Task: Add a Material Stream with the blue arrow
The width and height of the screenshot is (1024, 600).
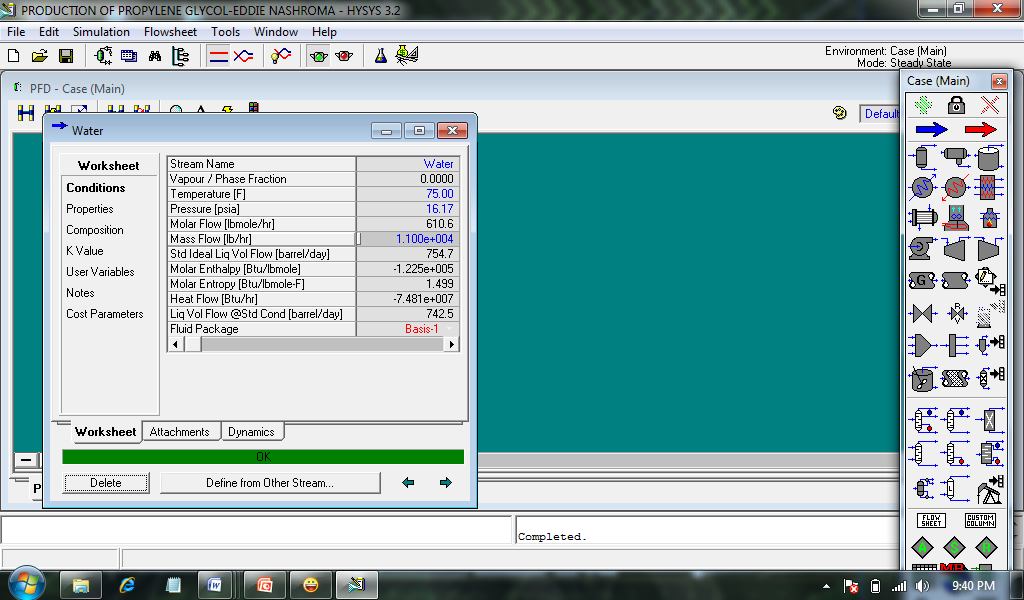Action: point(931,130)
